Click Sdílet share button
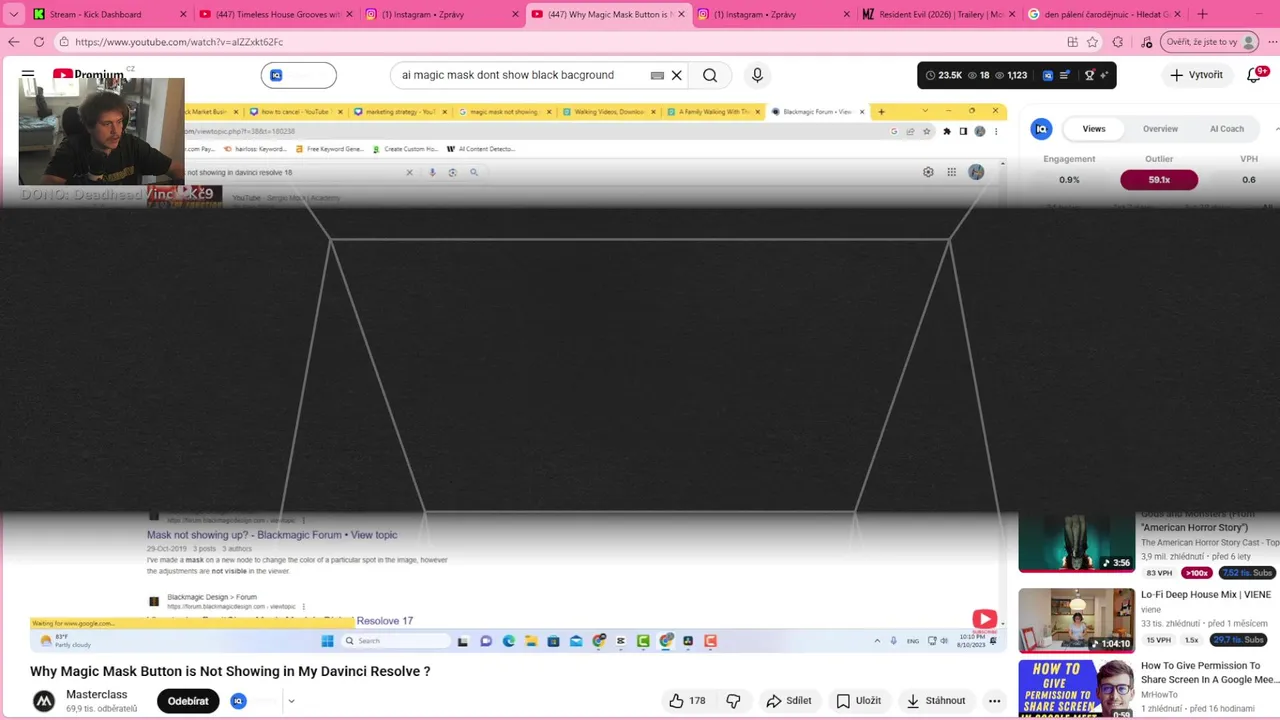The width and height of the screenshot is (1280, 720). pos(788,701)
